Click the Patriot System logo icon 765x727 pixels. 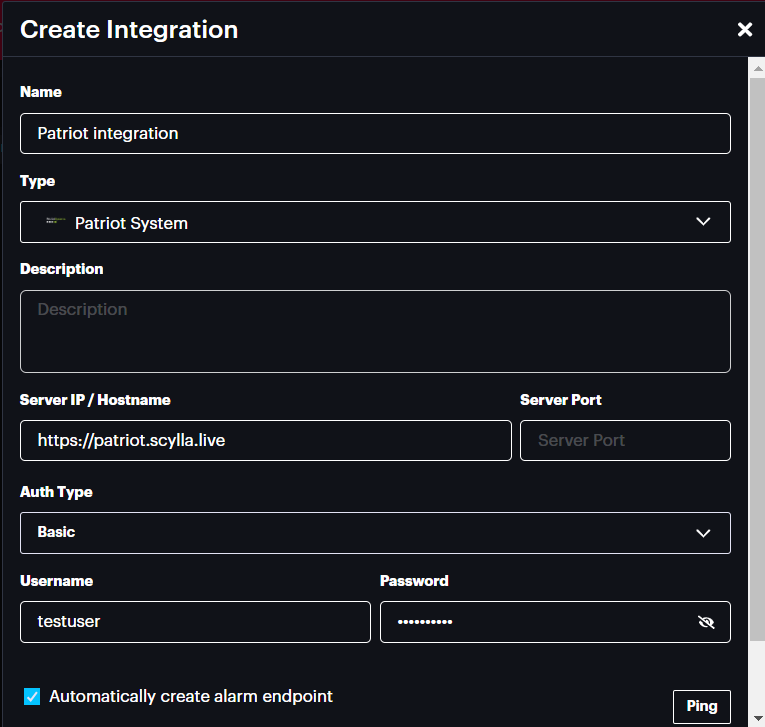[x=56, y=222]
